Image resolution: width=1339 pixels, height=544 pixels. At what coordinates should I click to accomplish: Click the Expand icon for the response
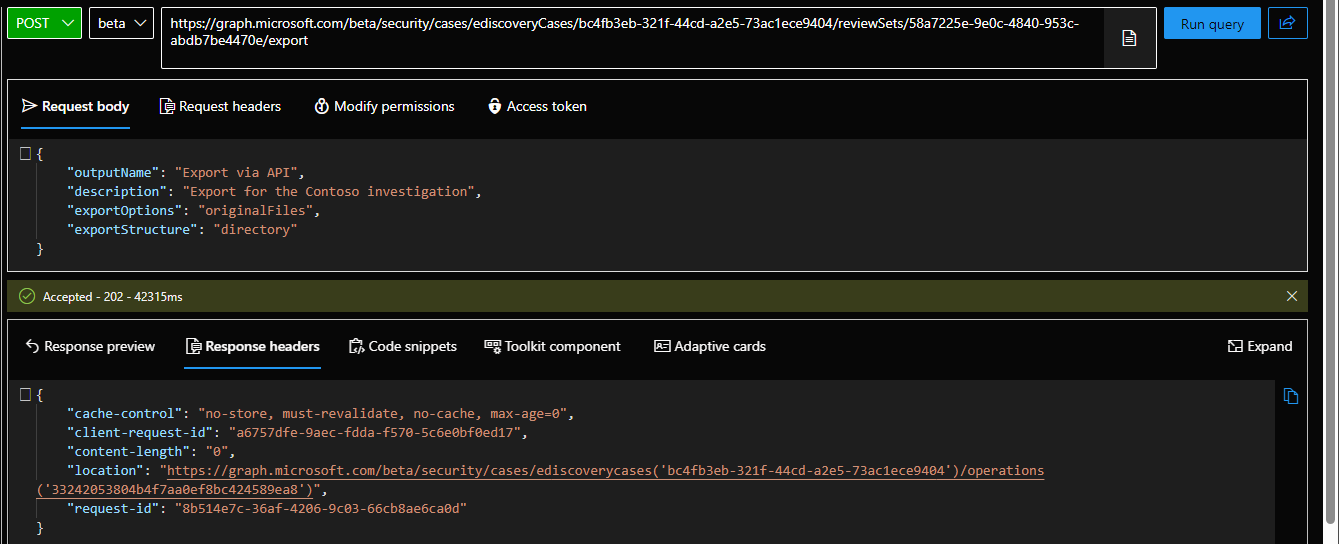pyautogui.click(x=1260, y=346)
